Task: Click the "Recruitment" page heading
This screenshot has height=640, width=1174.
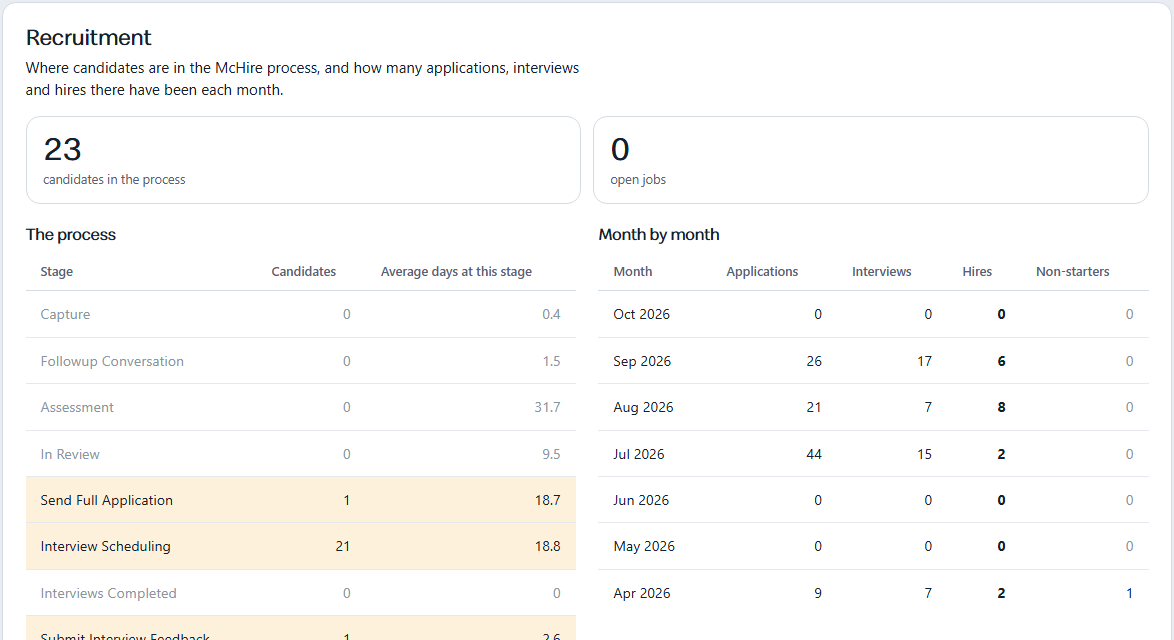Action: [x=88, y=37]
